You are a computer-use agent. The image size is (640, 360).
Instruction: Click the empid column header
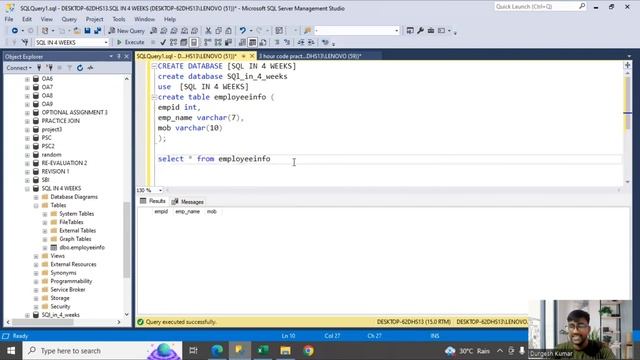pyautogui.click(x=161, y=212)
